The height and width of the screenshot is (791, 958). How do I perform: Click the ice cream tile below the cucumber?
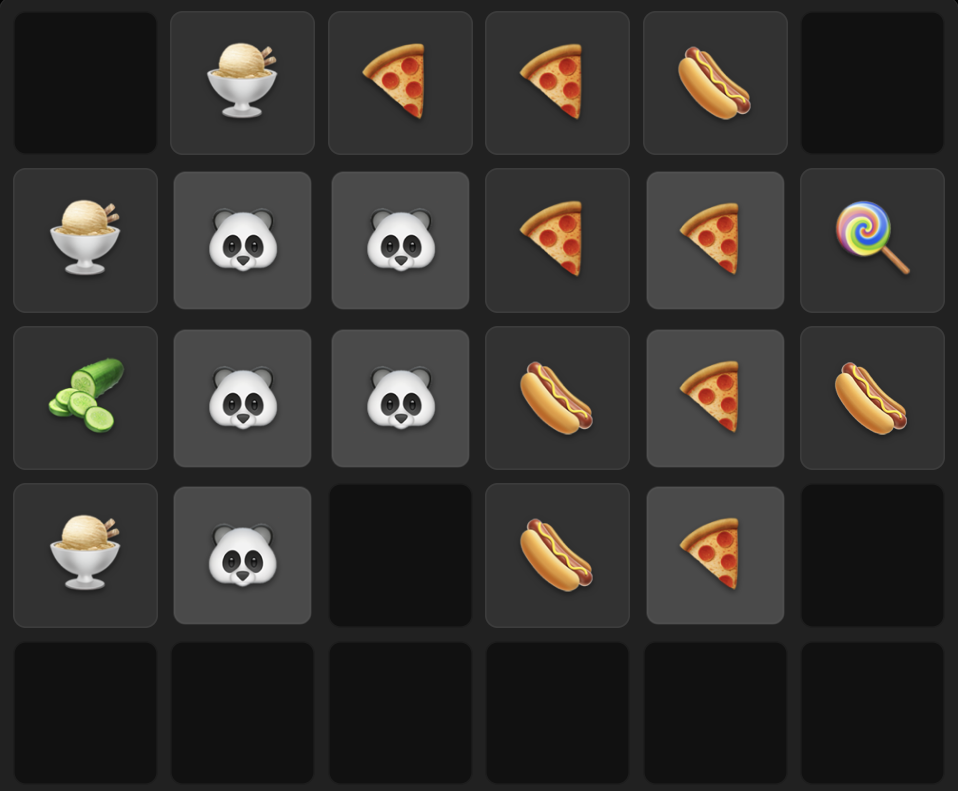point(86,555)
